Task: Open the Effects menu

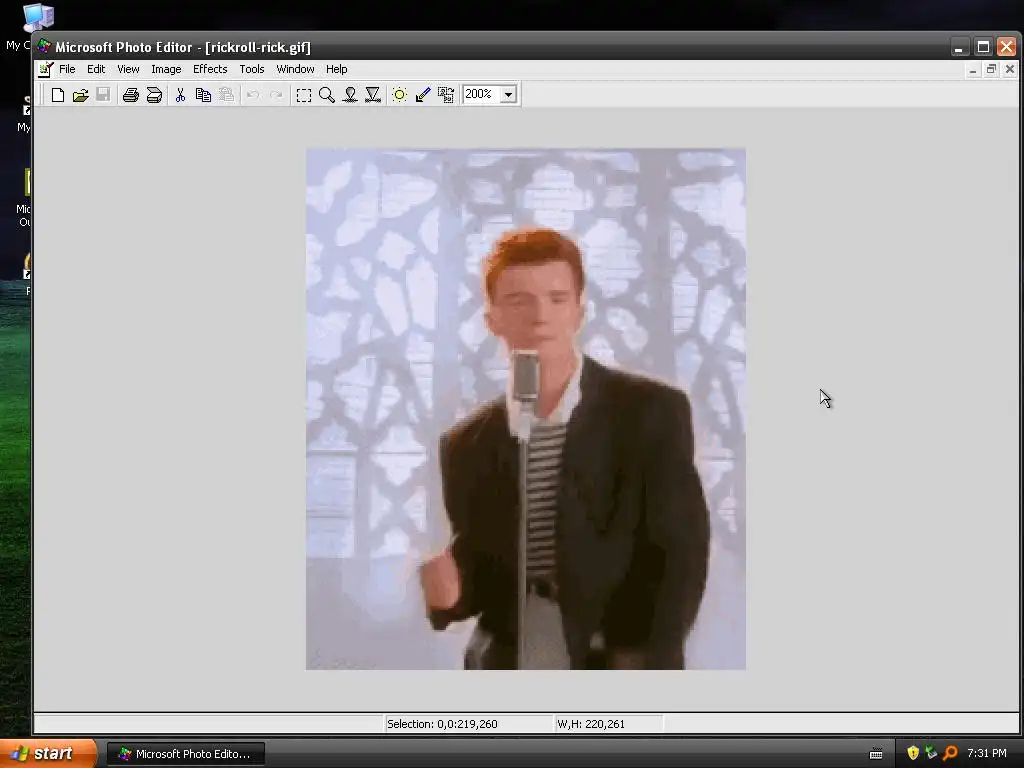Action: coord(210,69)
